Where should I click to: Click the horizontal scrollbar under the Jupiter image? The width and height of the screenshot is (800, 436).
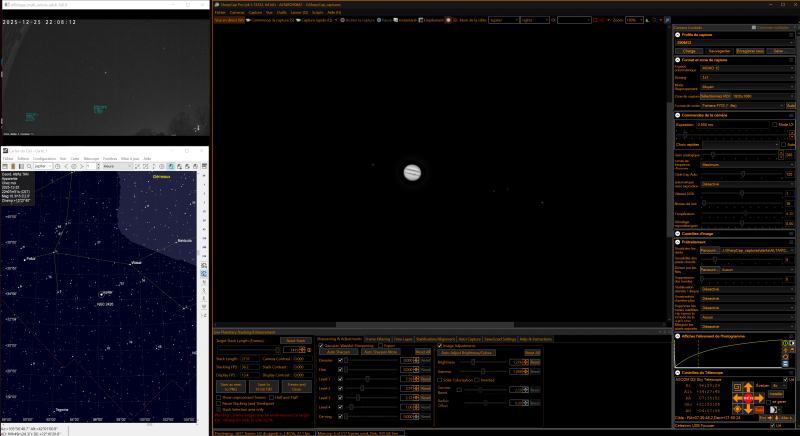coord(424,325)
